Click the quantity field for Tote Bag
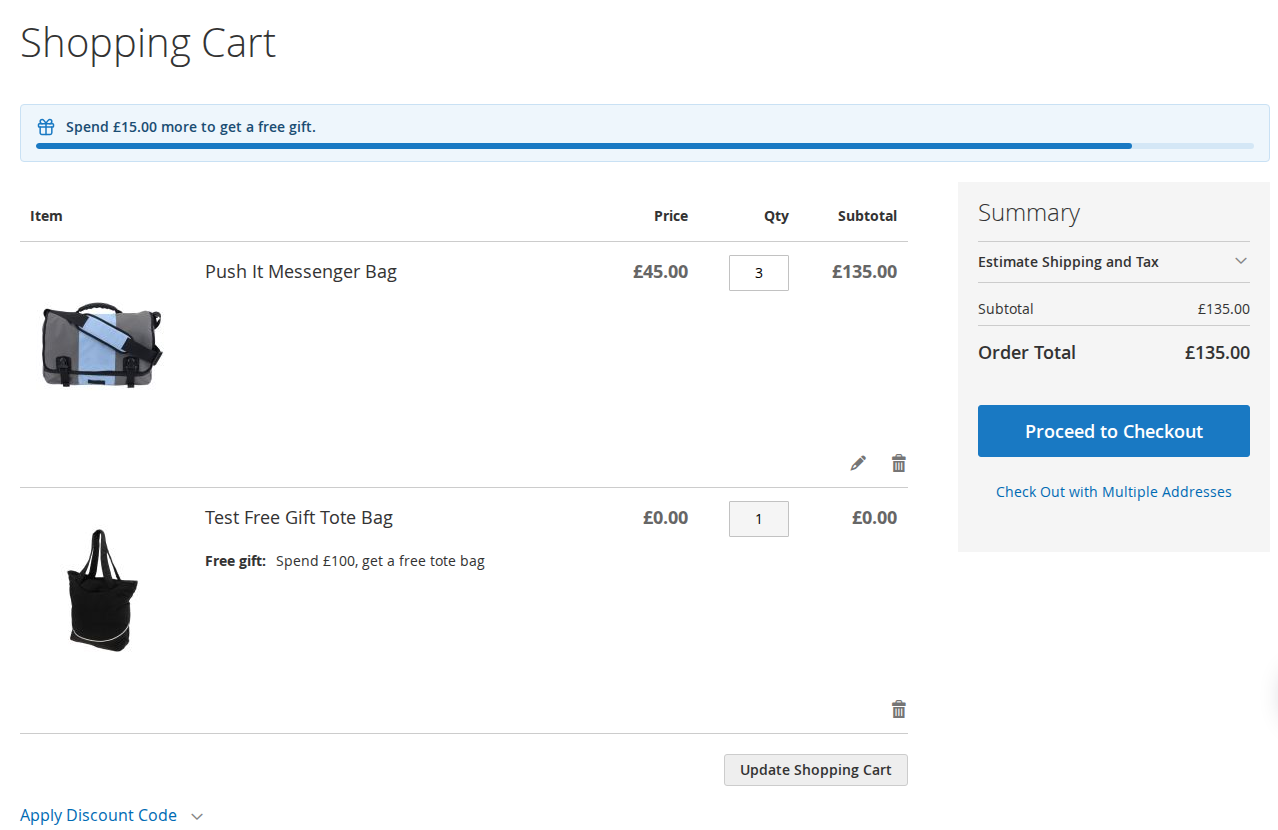The image size is (1278, 830). (759, 519)
